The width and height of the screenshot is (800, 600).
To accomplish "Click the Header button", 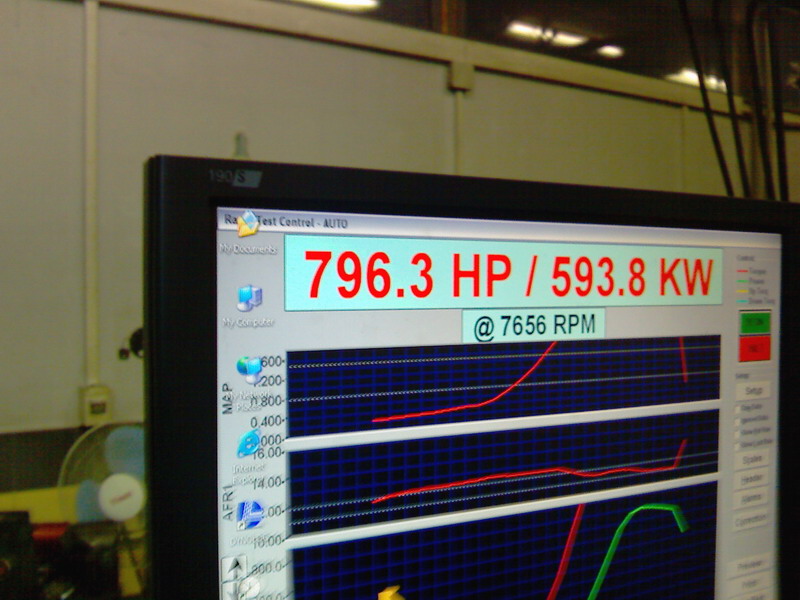I will coord(753,479).
